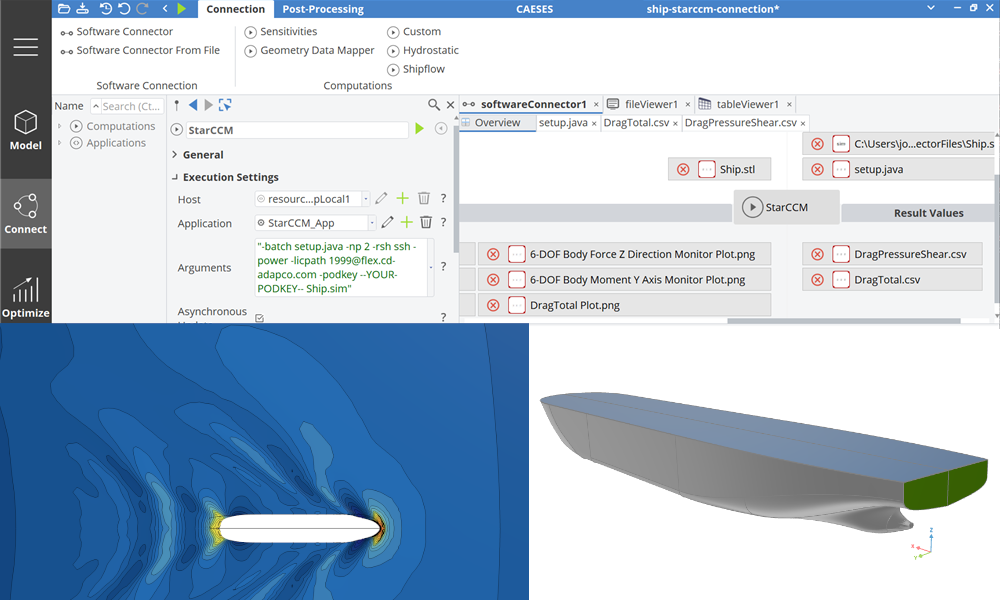Viewport: 1000px width, 600px height.
Task: Add a new Application with green plus
Action: (407, 223)
